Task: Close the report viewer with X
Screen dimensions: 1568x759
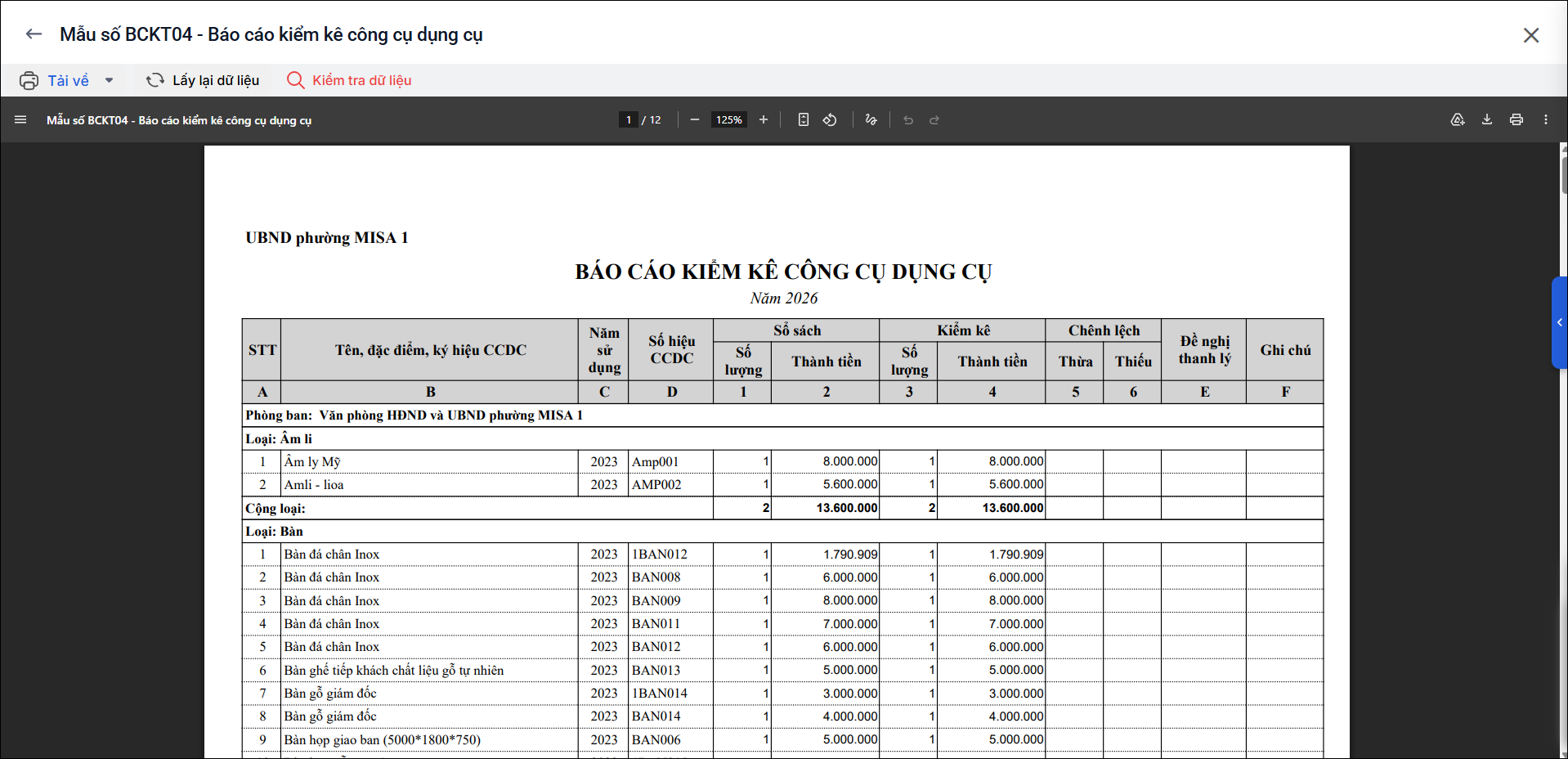Action: (1531, 35)
